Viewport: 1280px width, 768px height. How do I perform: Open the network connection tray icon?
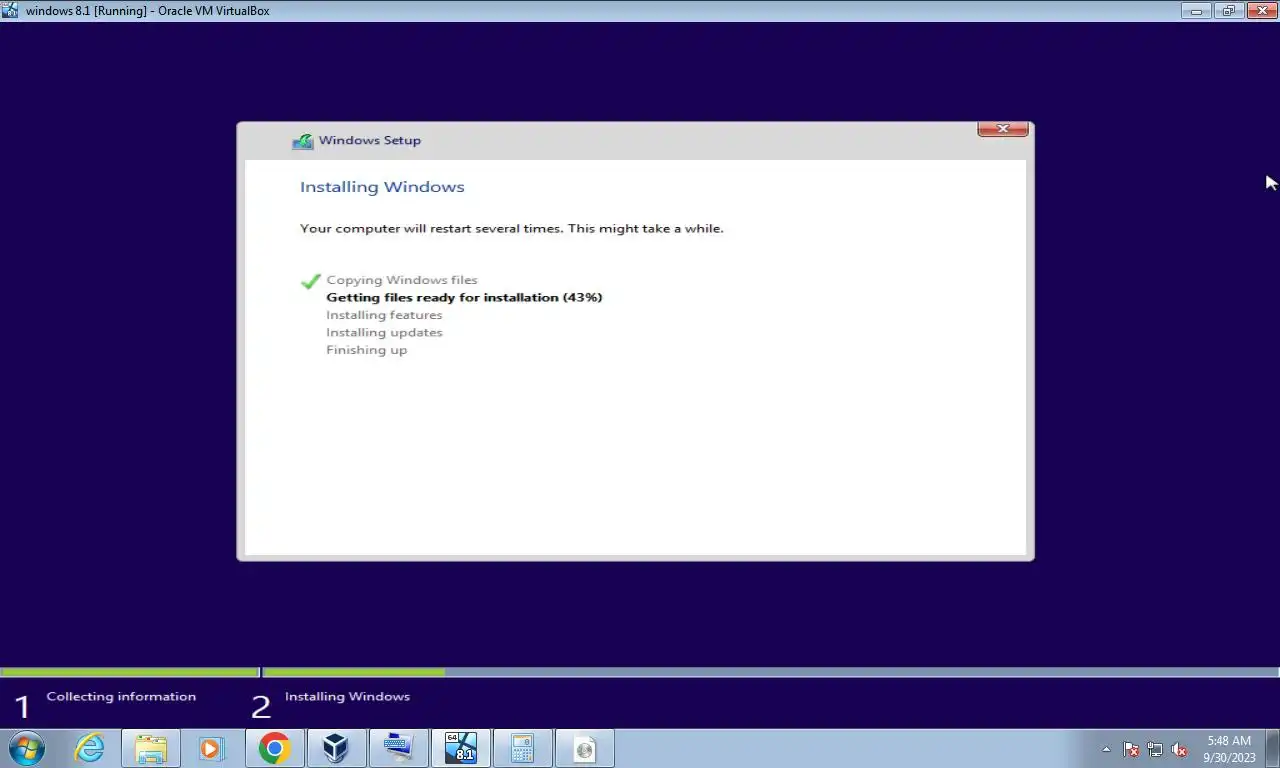point(1155,749)
